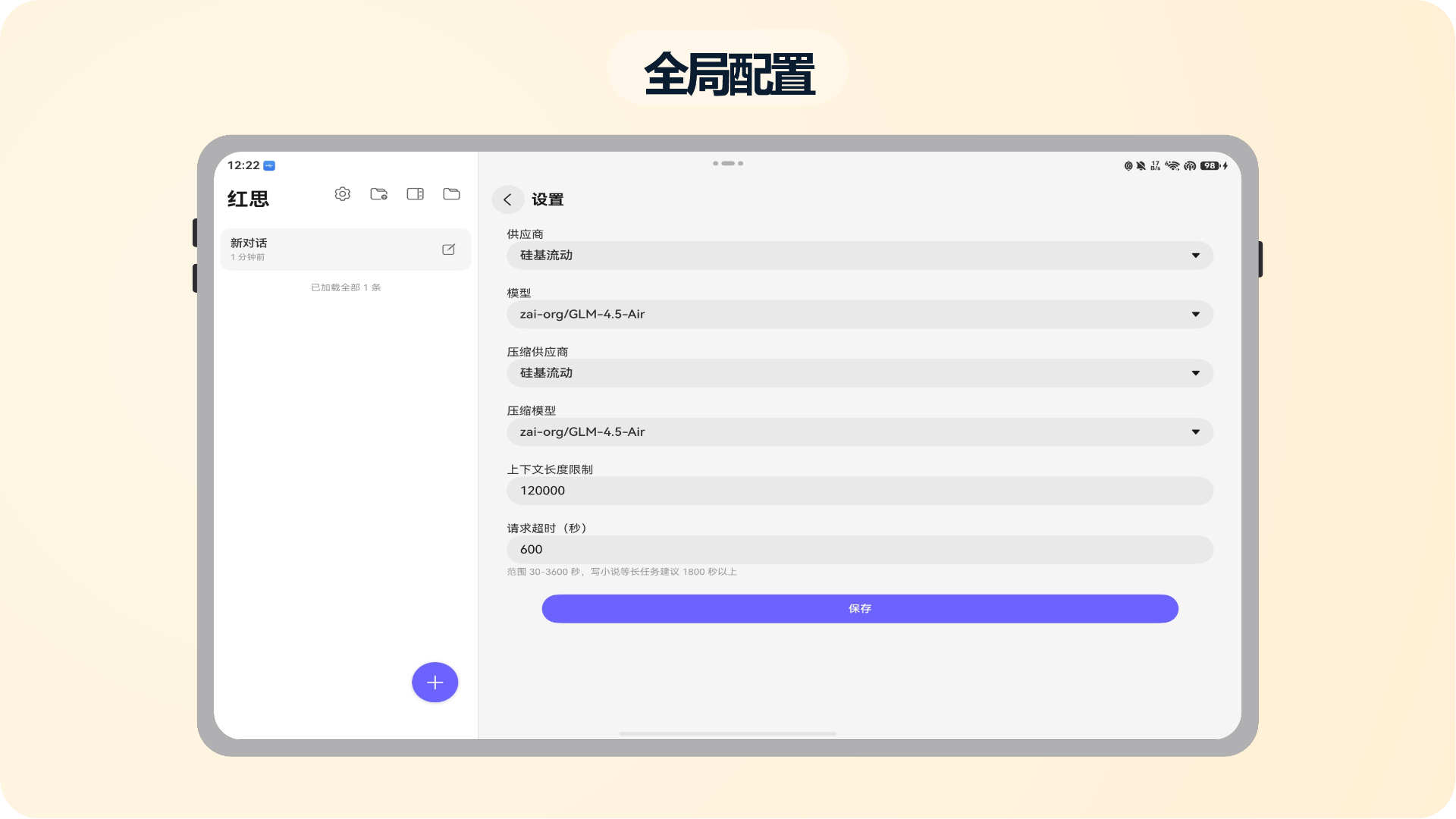Screen dimensions: 1456x819
Task: Click the 上下文长度限制 field showing 120000
Action: 860,491
